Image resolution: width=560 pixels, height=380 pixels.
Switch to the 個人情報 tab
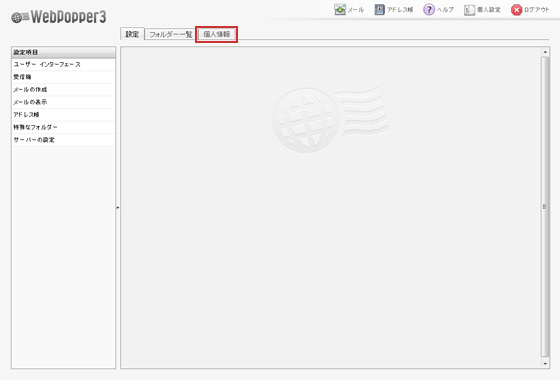point(216,34)
